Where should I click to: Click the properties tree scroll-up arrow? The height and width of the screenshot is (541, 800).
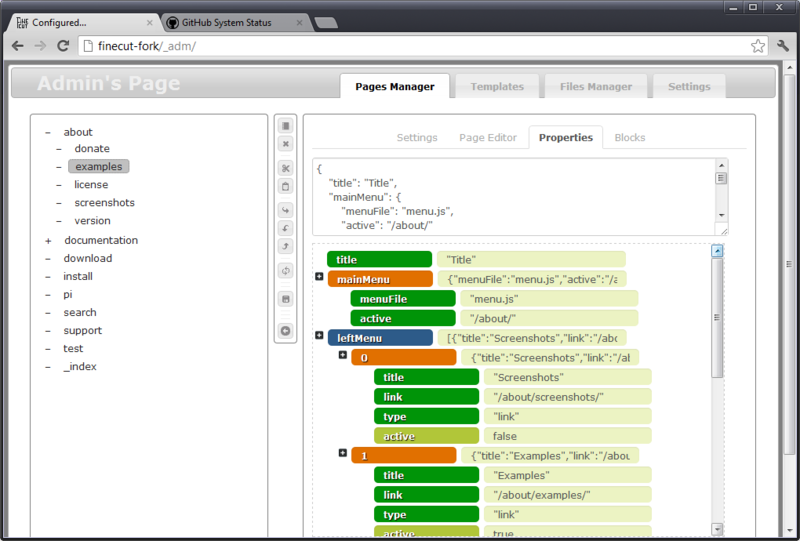click(717, 251)
